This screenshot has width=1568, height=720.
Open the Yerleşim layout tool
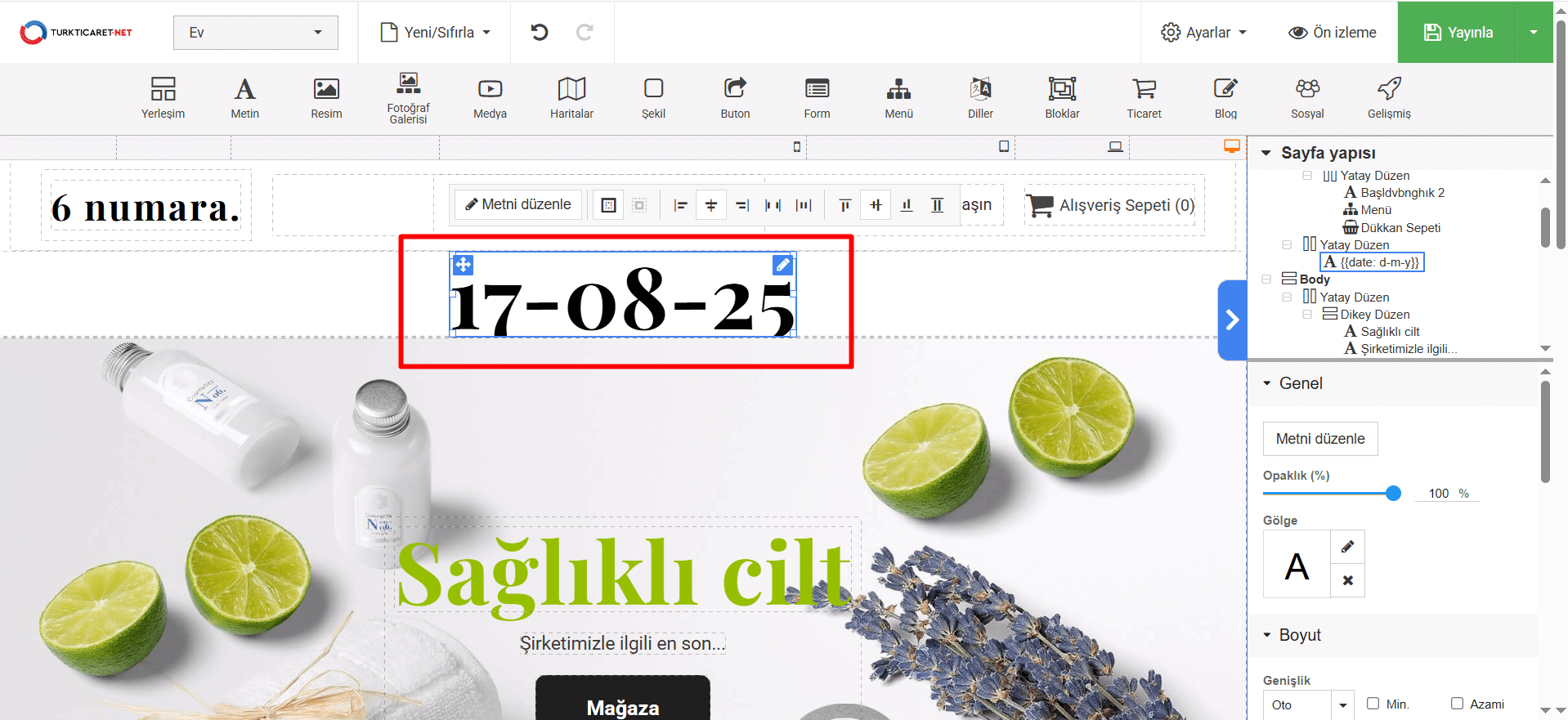coord(163,98)
